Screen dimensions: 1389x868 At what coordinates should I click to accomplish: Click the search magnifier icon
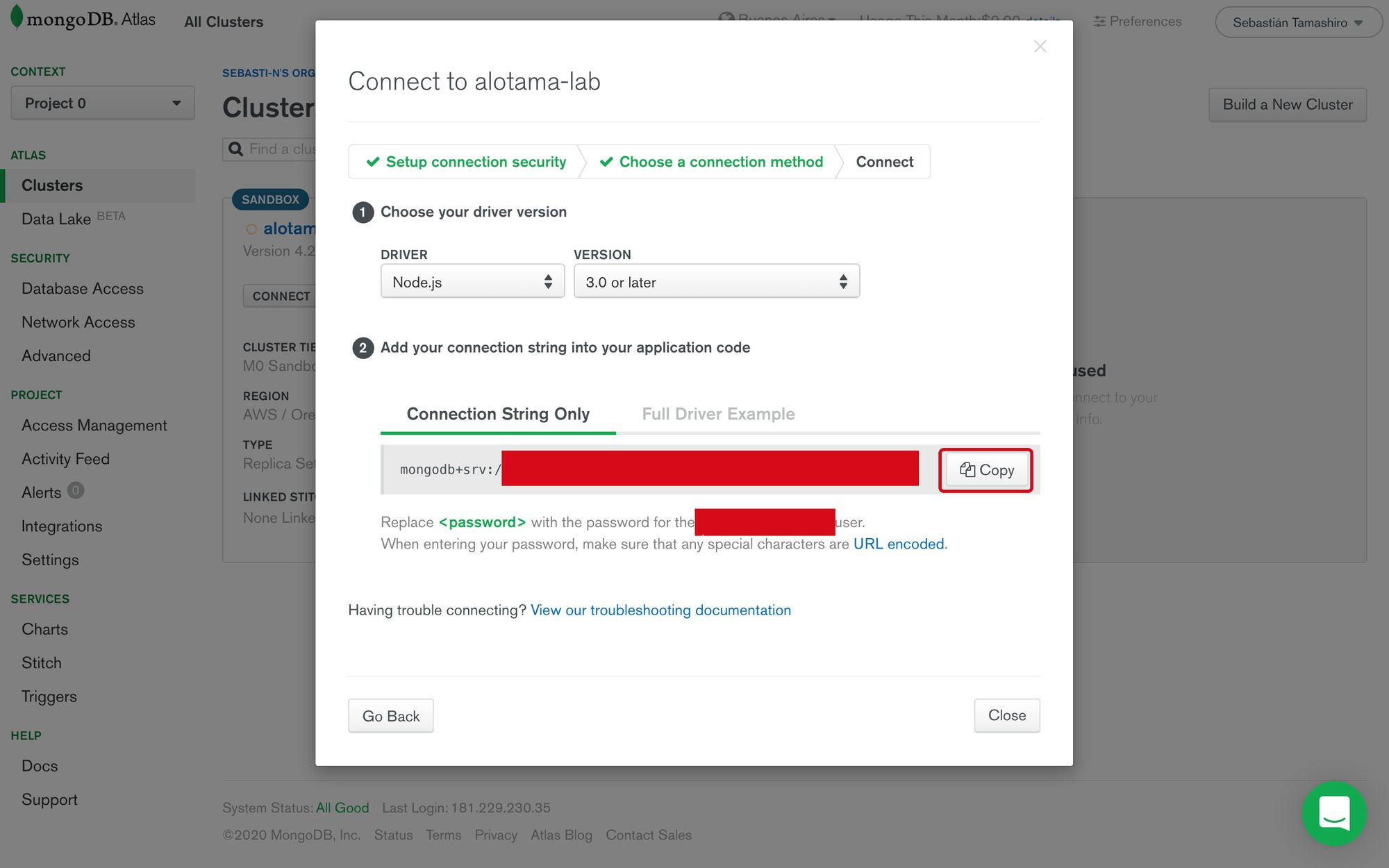pyautogui.click(x=235, y=149)
